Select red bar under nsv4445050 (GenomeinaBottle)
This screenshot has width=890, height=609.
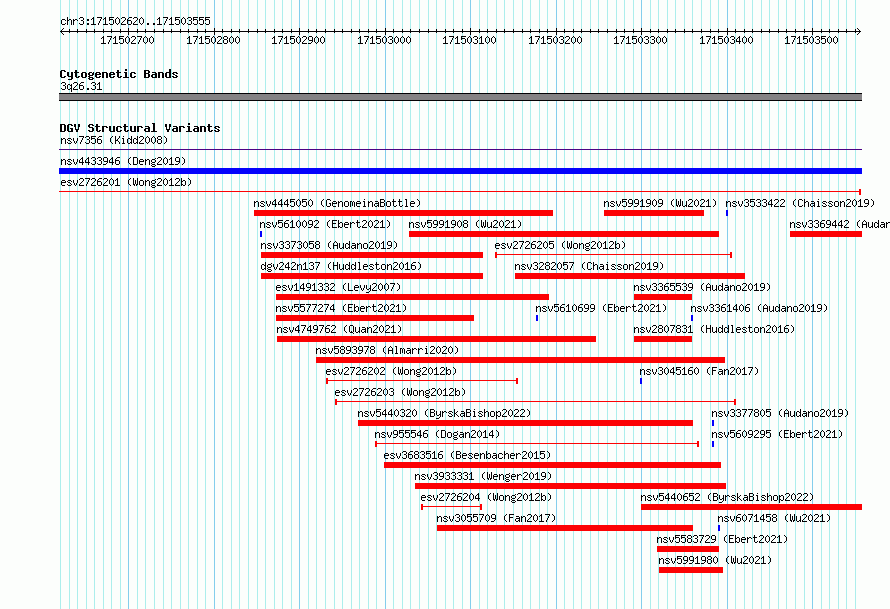(x=404, y=213)
